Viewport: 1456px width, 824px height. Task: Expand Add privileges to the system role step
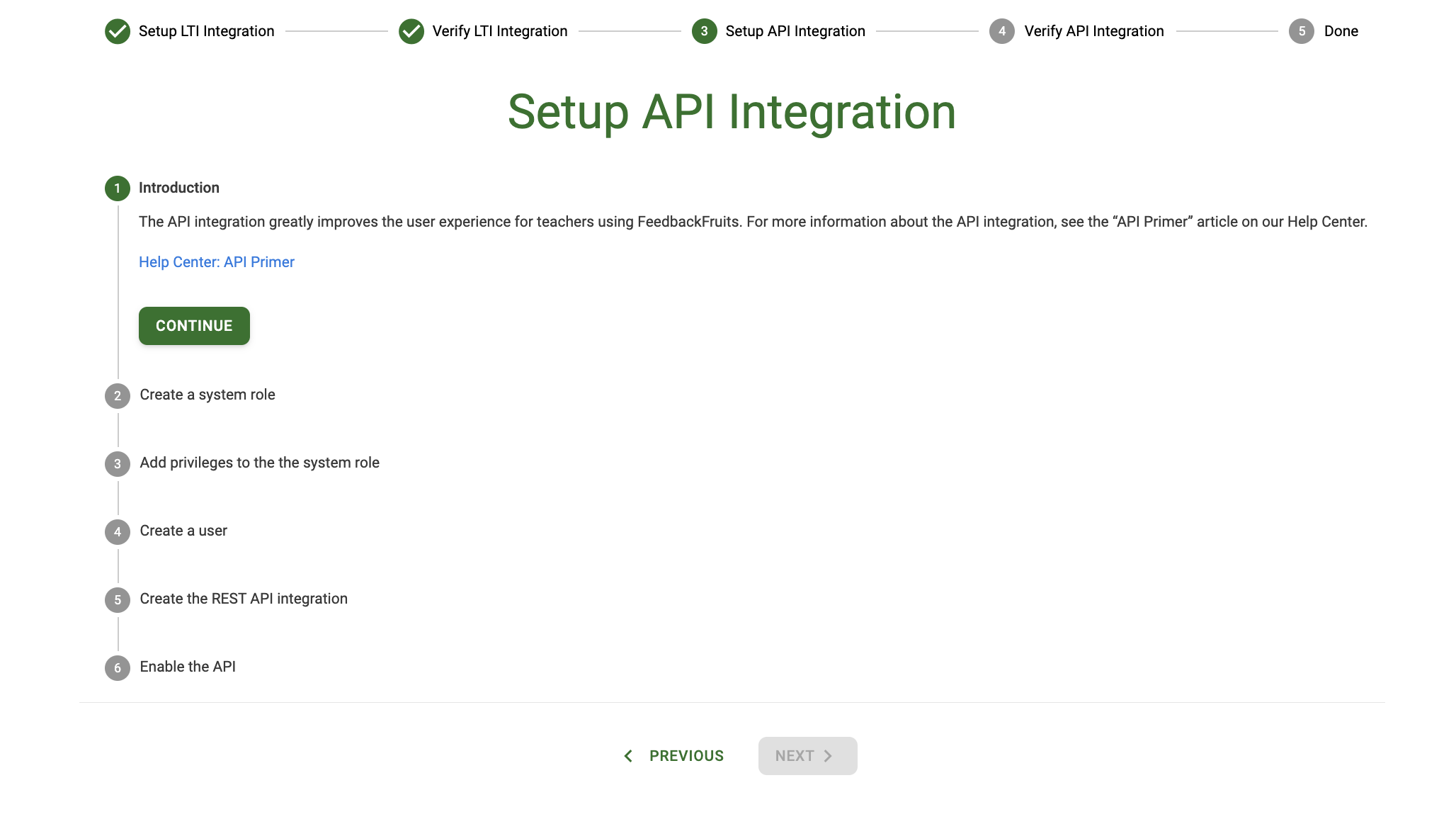click(260, 463)
